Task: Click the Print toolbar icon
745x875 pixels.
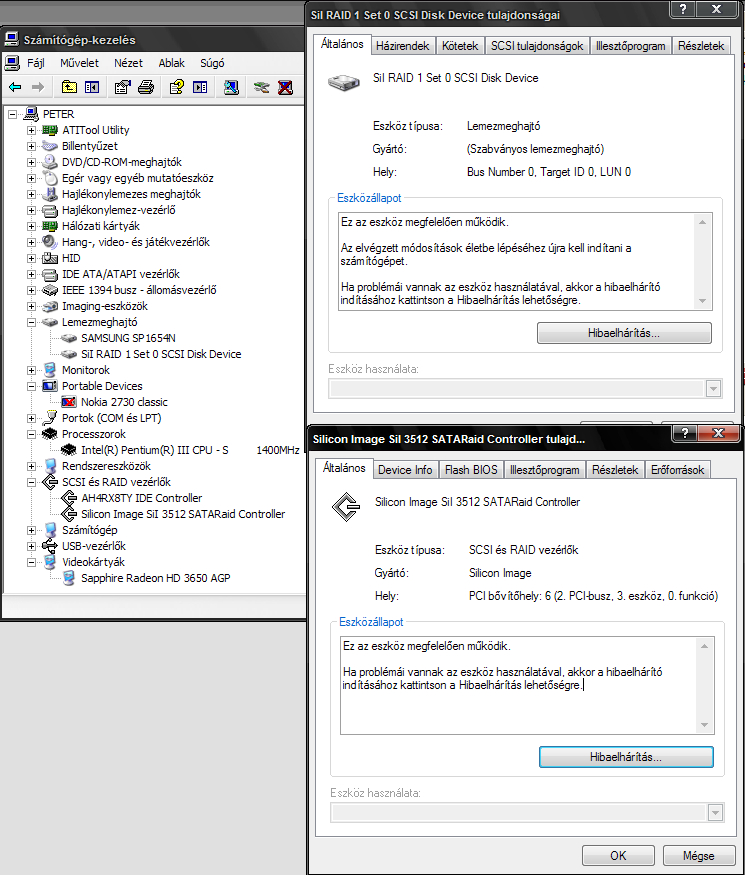Action: (146, 87)
